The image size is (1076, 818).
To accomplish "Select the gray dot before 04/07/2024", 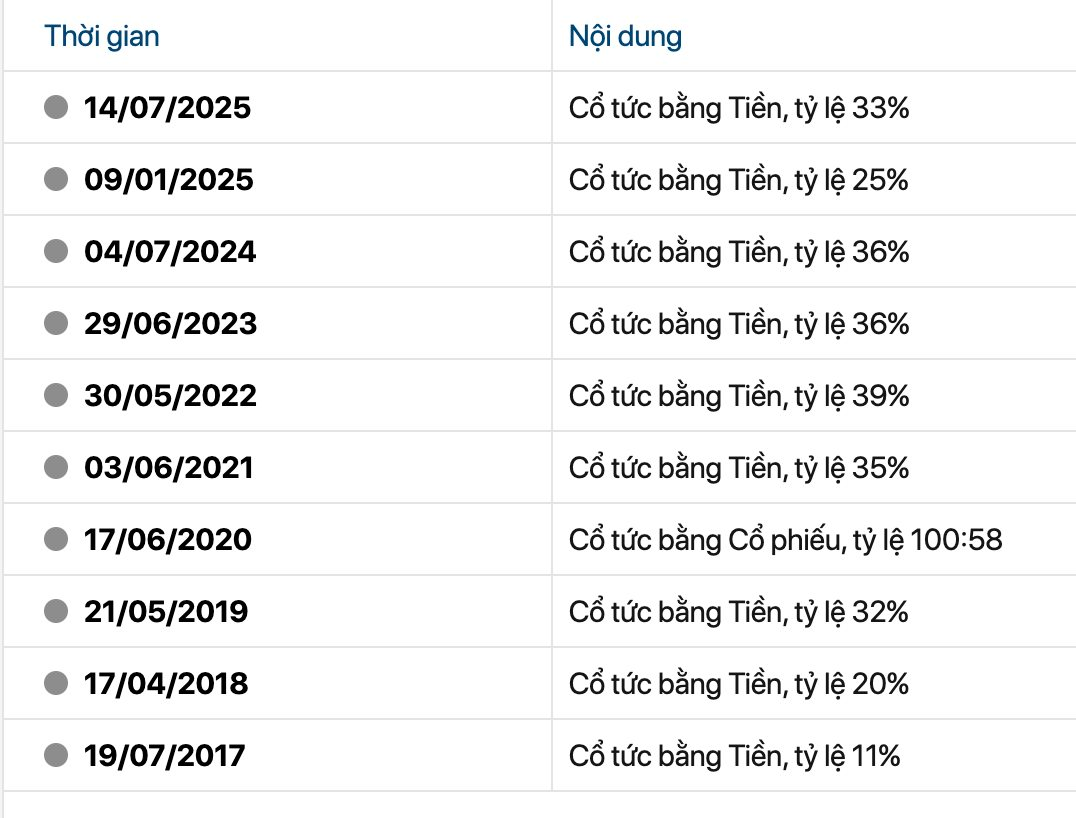I will coord(56,250).
